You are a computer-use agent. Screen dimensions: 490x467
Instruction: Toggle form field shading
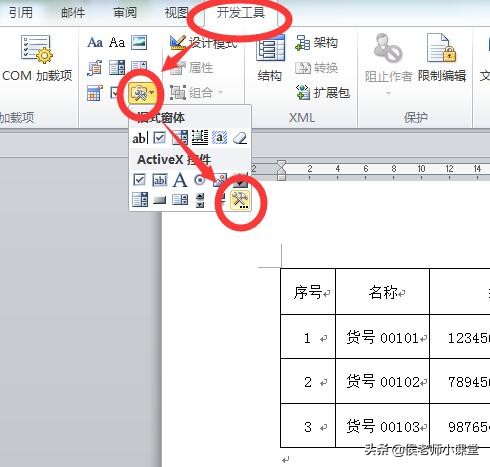pos(220,137)
